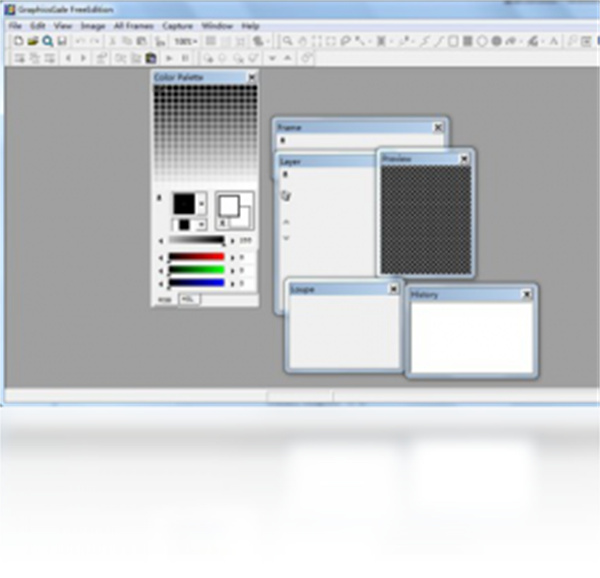Screen dimensions: 600x578
Task: Select the outlined Ellipse tool
Action: [x=482, y=41]
